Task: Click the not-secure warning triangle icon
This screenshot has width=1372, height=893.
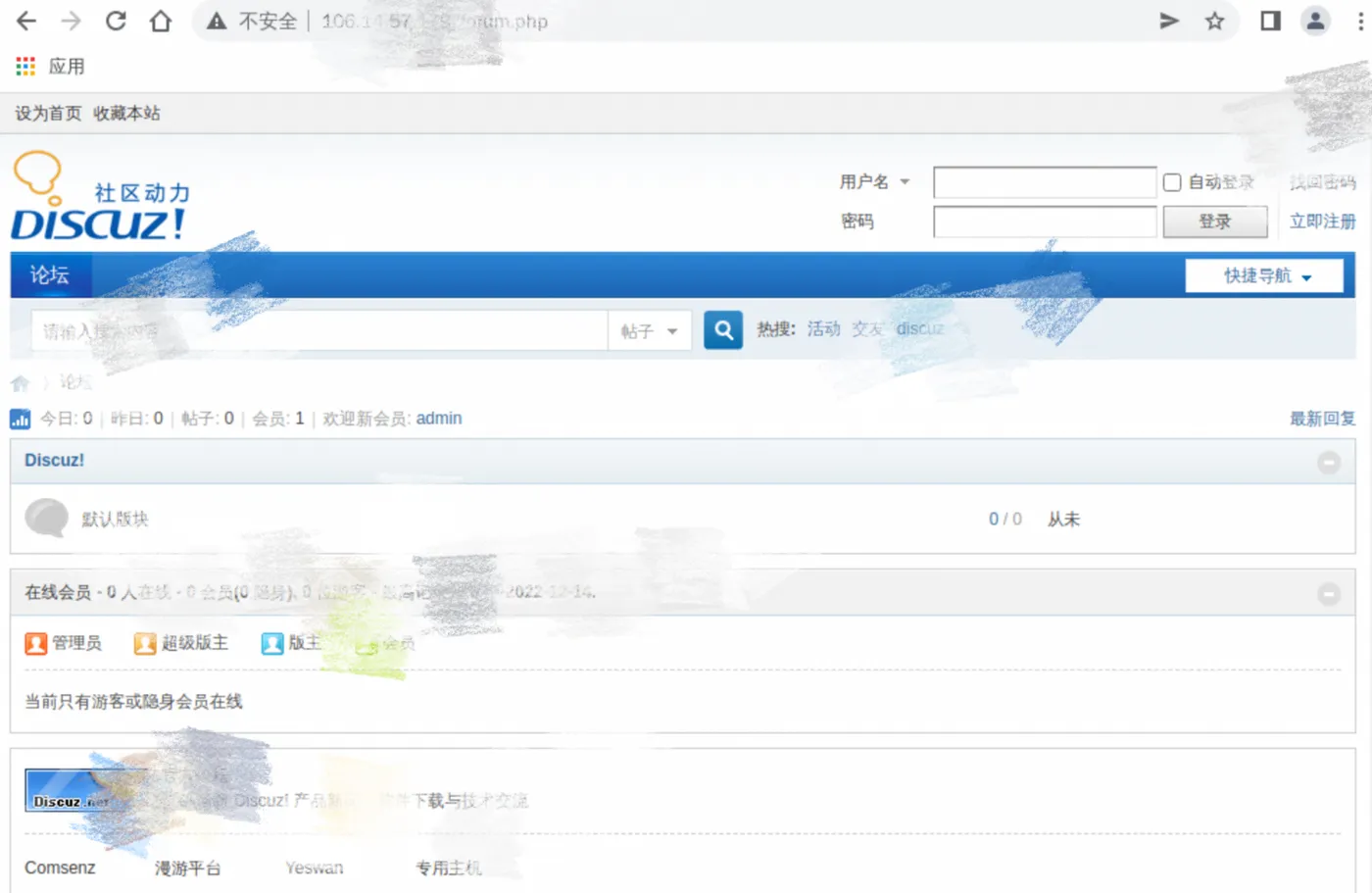Action: 217,21
